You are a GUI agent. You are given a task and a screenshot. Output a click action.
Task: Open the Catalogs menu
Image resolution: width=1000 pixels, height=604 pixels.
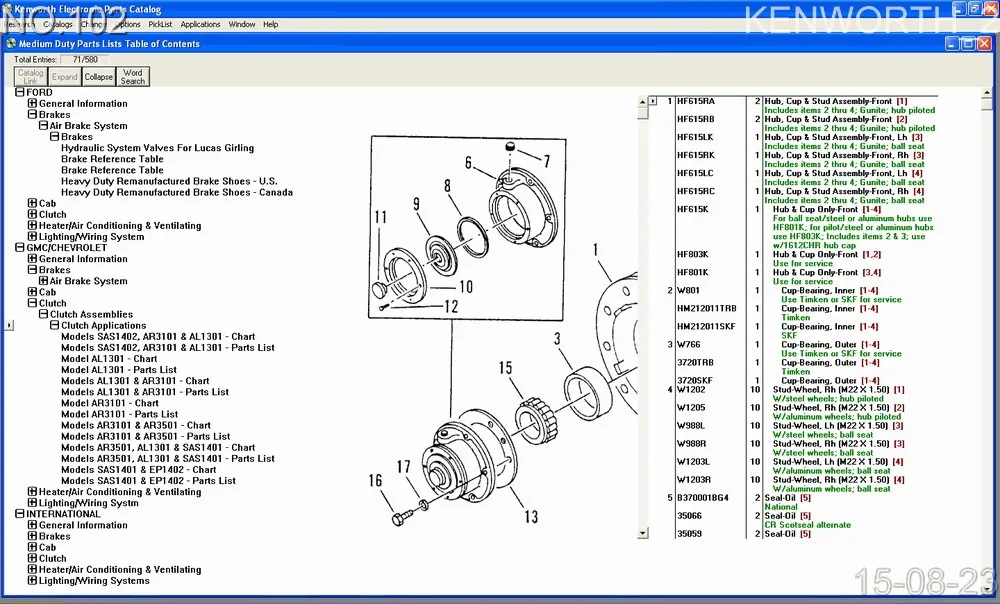[x=58, y=24]
